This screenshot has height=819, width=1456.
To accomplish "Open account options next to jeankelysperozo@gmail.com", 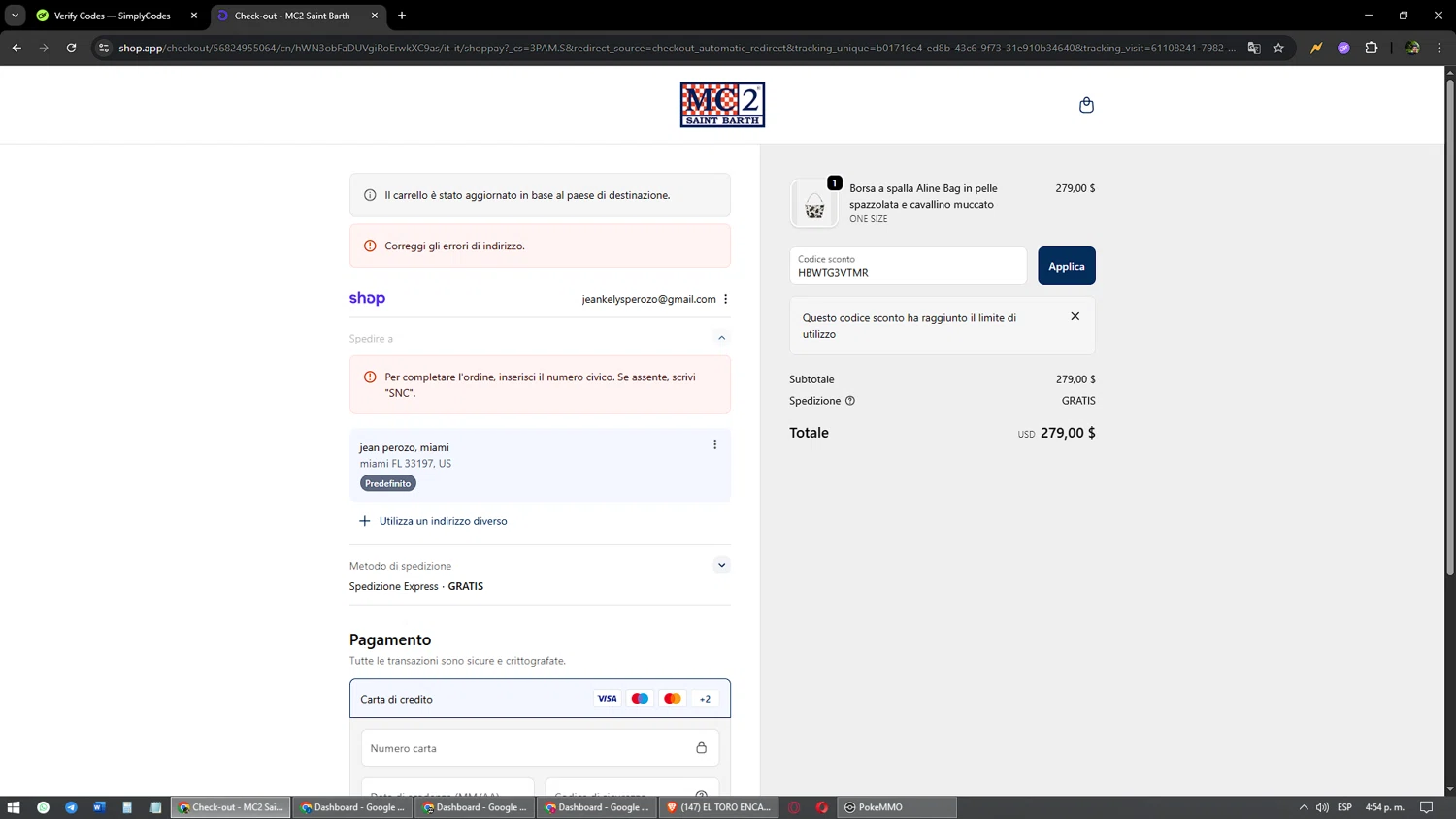I will coord(726,299).
